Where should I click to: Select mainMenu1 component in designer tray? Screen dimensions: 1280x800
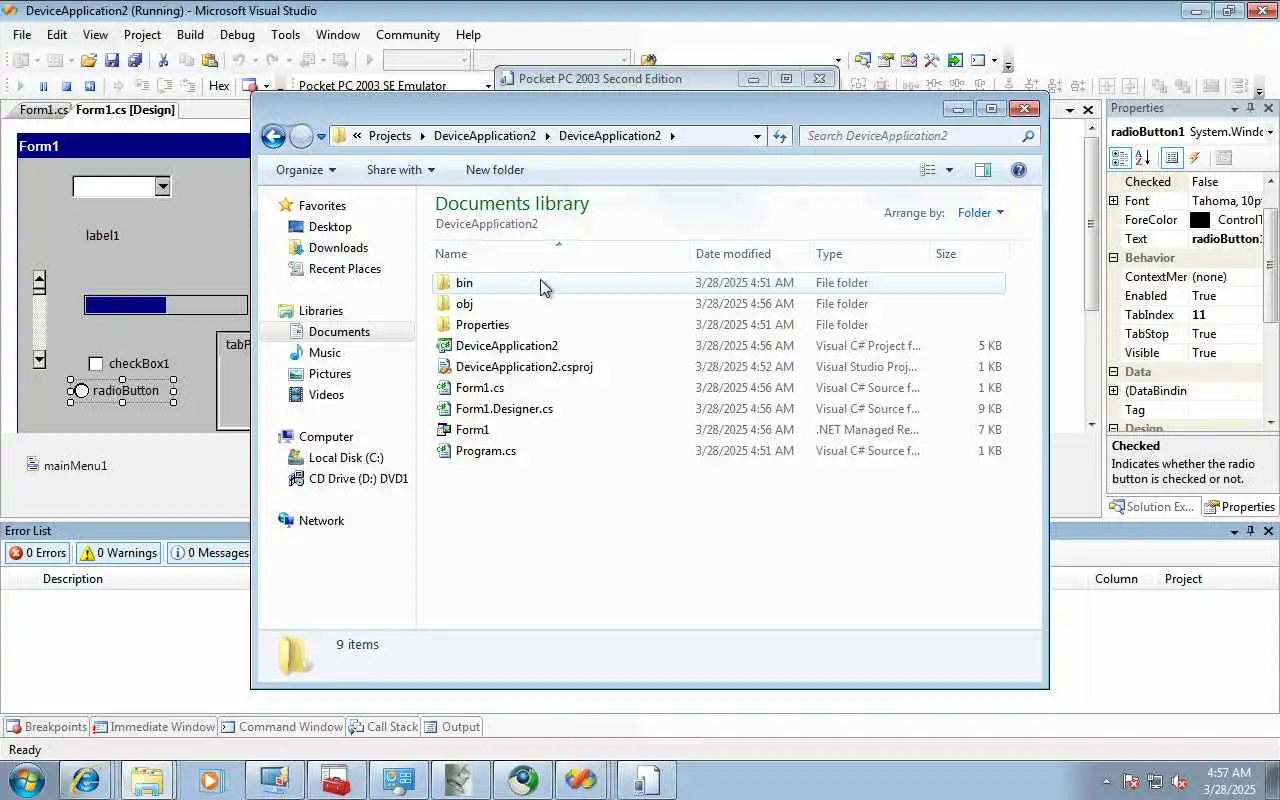click(66, 465)
